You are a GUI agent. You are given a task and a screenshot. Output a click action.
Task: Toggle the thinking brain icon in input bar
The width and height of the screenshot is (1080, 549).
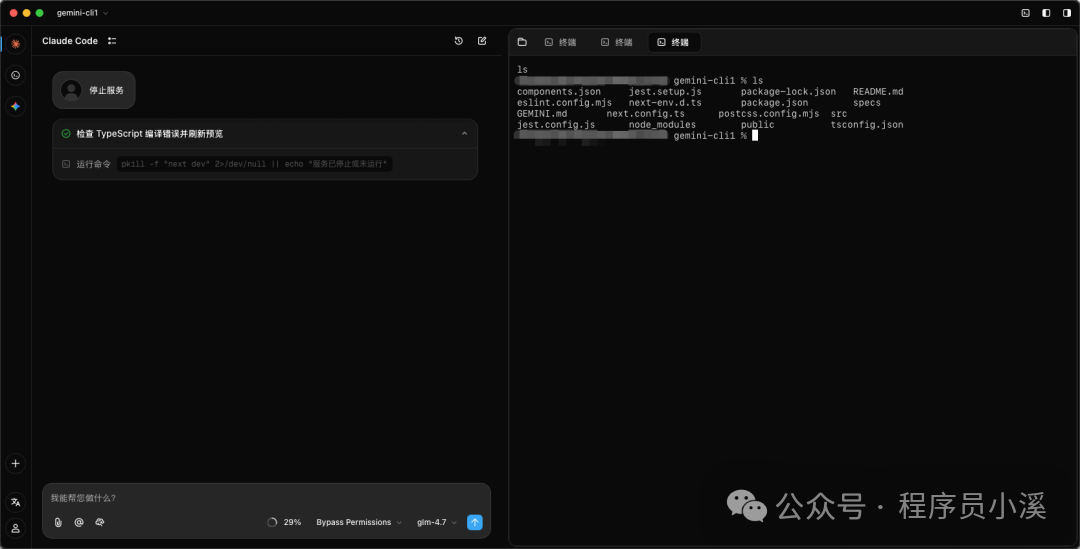100,522
